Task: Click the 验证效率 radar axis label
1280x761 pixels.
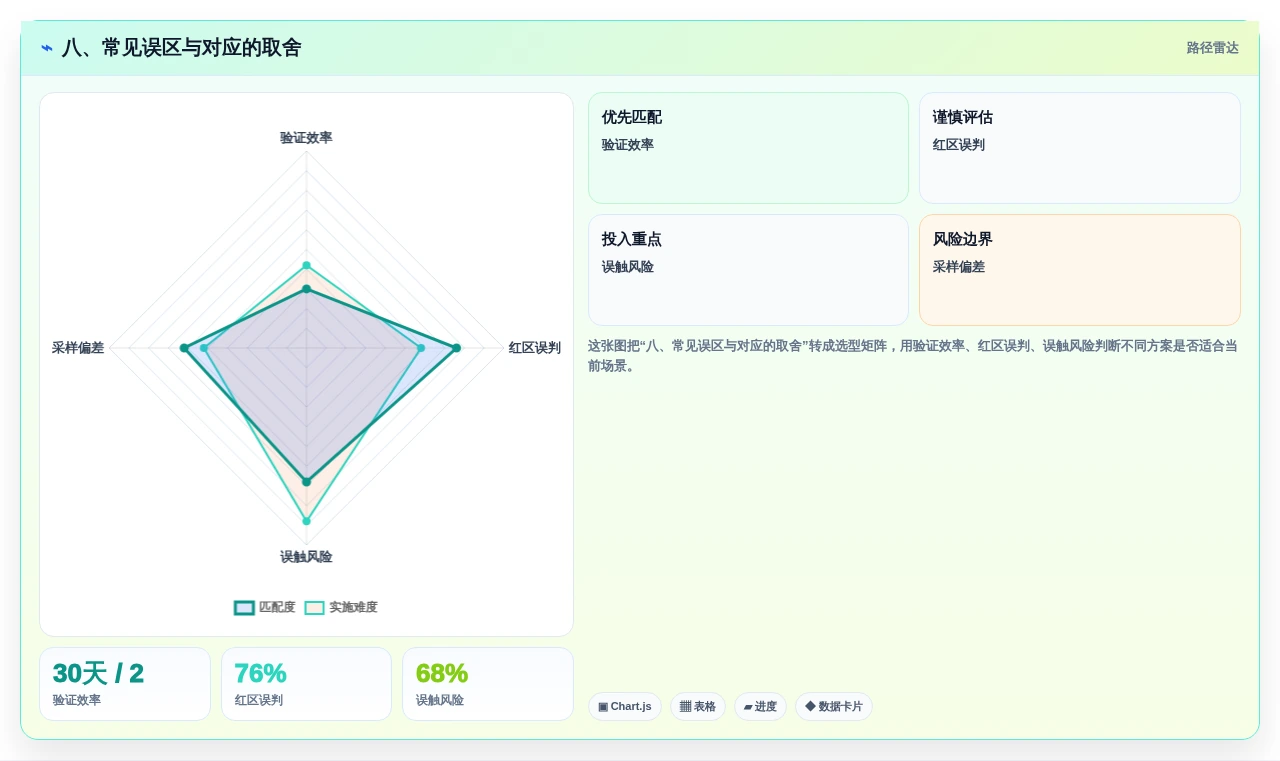Action: (306, 138)
